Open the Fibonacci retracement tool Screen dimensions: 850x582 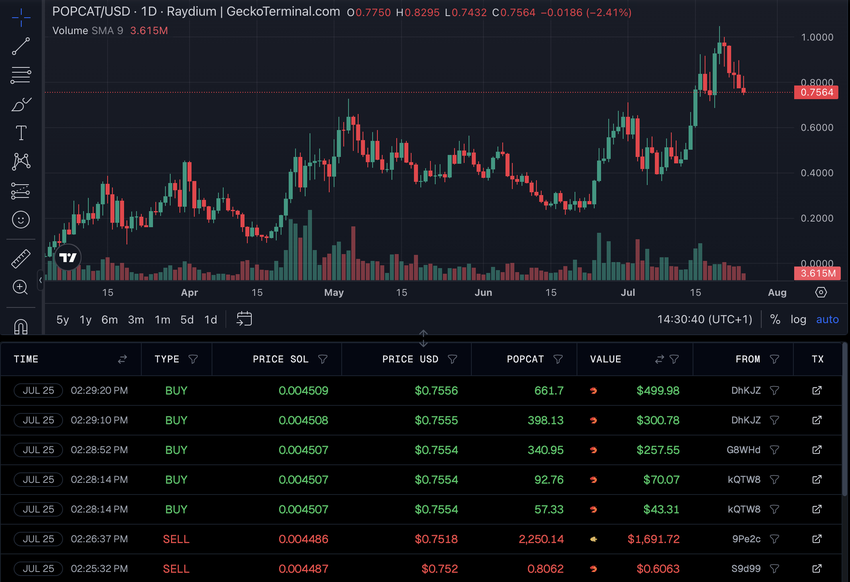[x=21, y=75]
